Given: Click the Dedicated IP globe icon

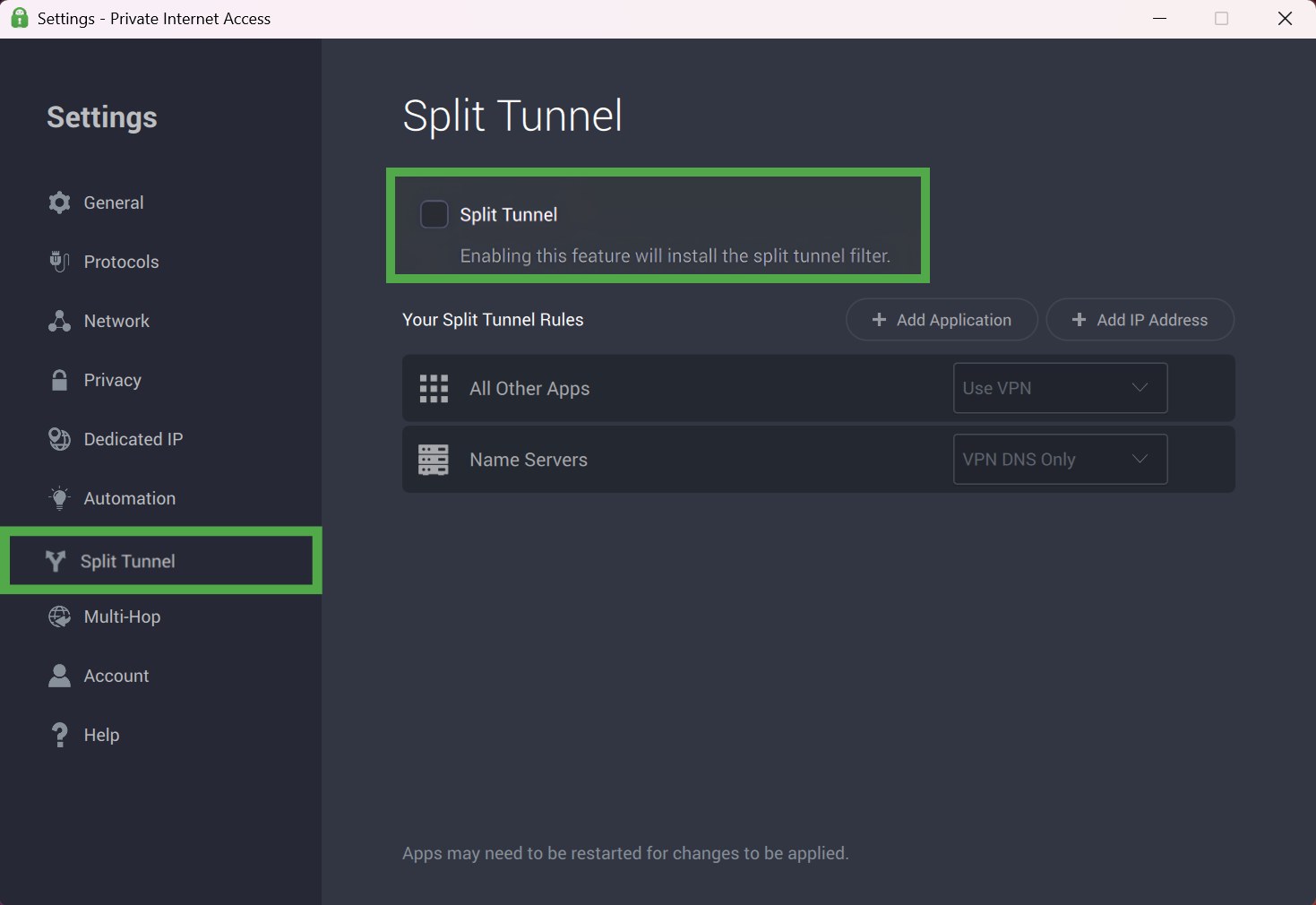Looking at the screenshot, I should tap(59, 439).
